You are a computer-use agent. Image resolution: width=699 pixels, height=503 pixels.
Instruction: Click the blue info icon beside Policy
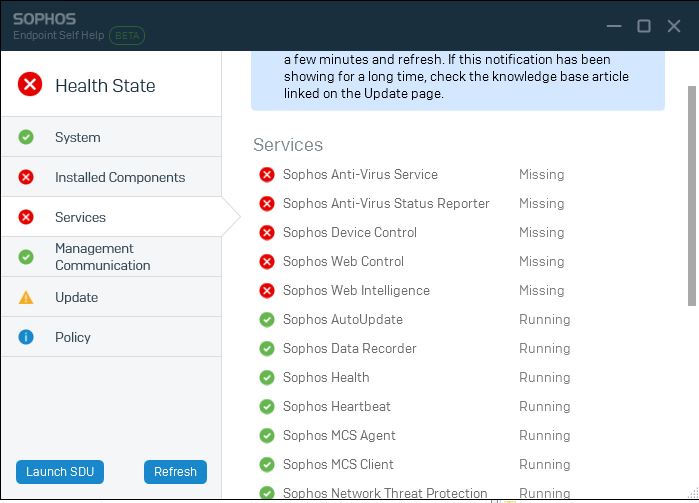click(26, 337)
